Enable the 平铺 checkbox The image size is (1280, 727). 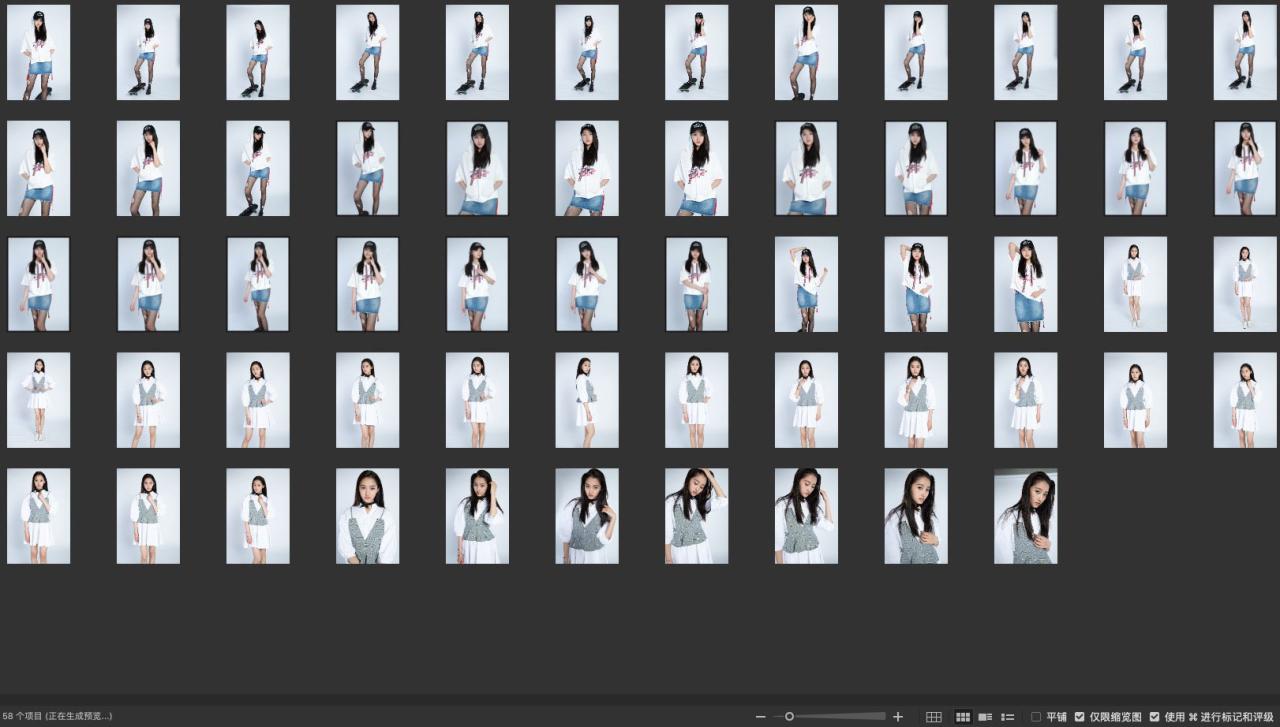click(1036, 717)
